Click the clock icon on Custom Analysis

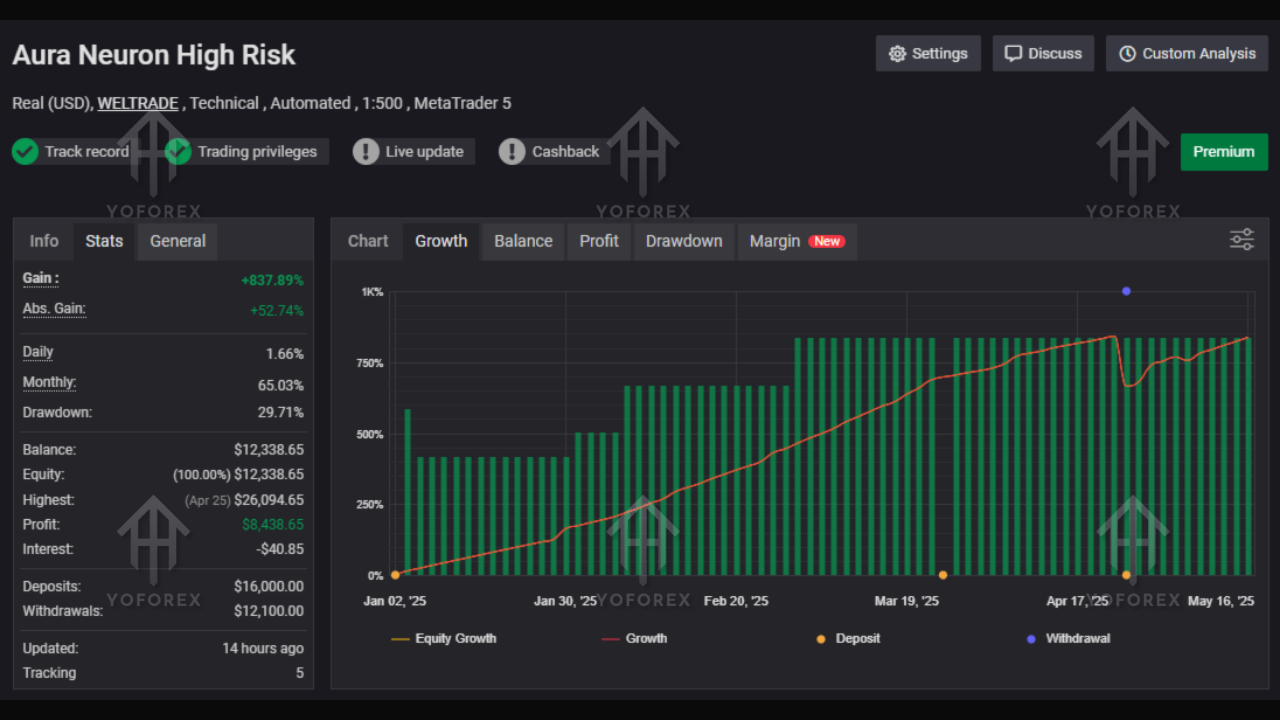tap(1128, 53)
